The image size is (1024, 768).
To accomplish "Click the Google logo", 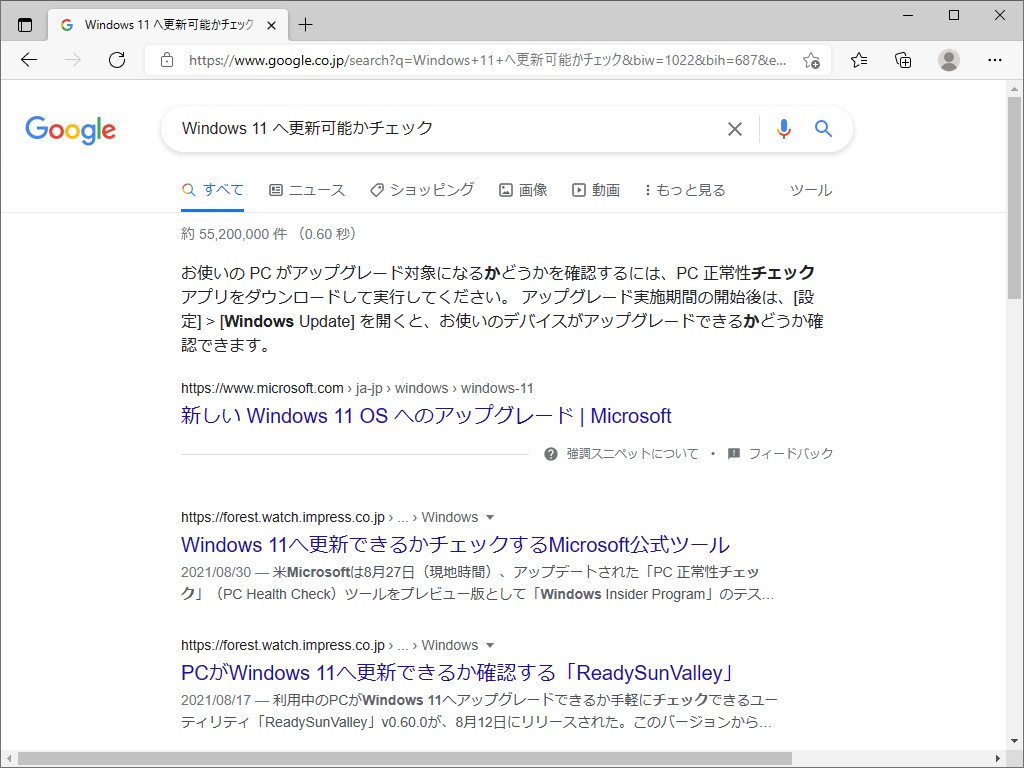I will coord(70,129).
